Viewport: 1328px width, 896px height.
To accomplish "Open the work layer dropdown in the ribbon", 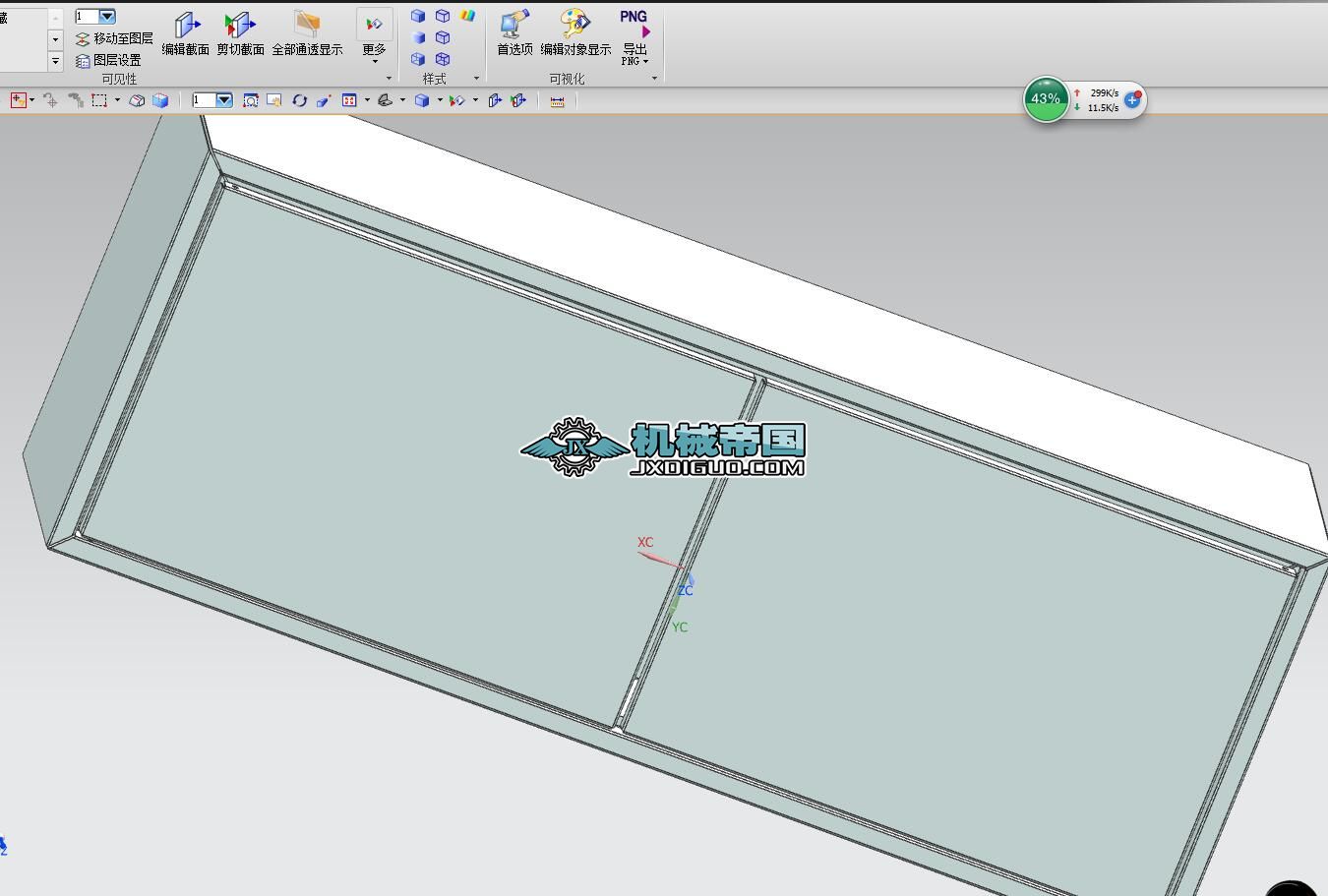I will tap(107, 17).
